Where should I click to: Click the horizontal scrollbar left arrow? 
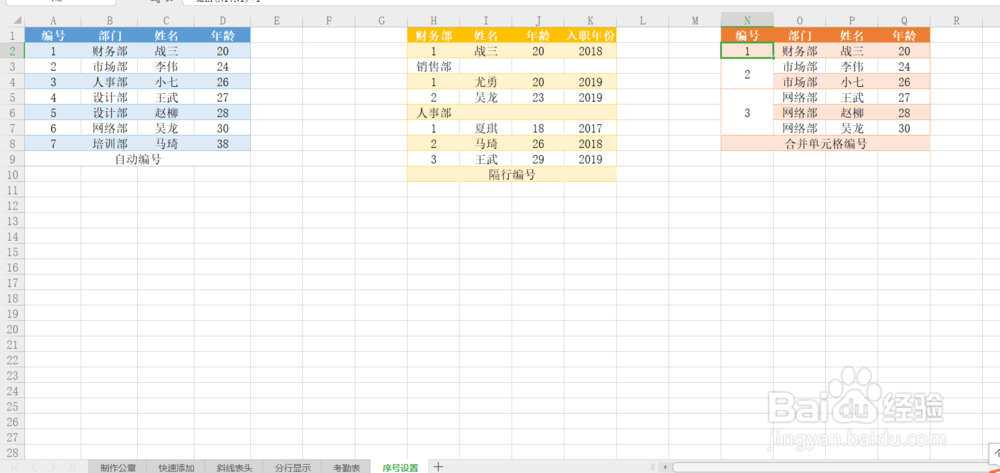point(665,467)
